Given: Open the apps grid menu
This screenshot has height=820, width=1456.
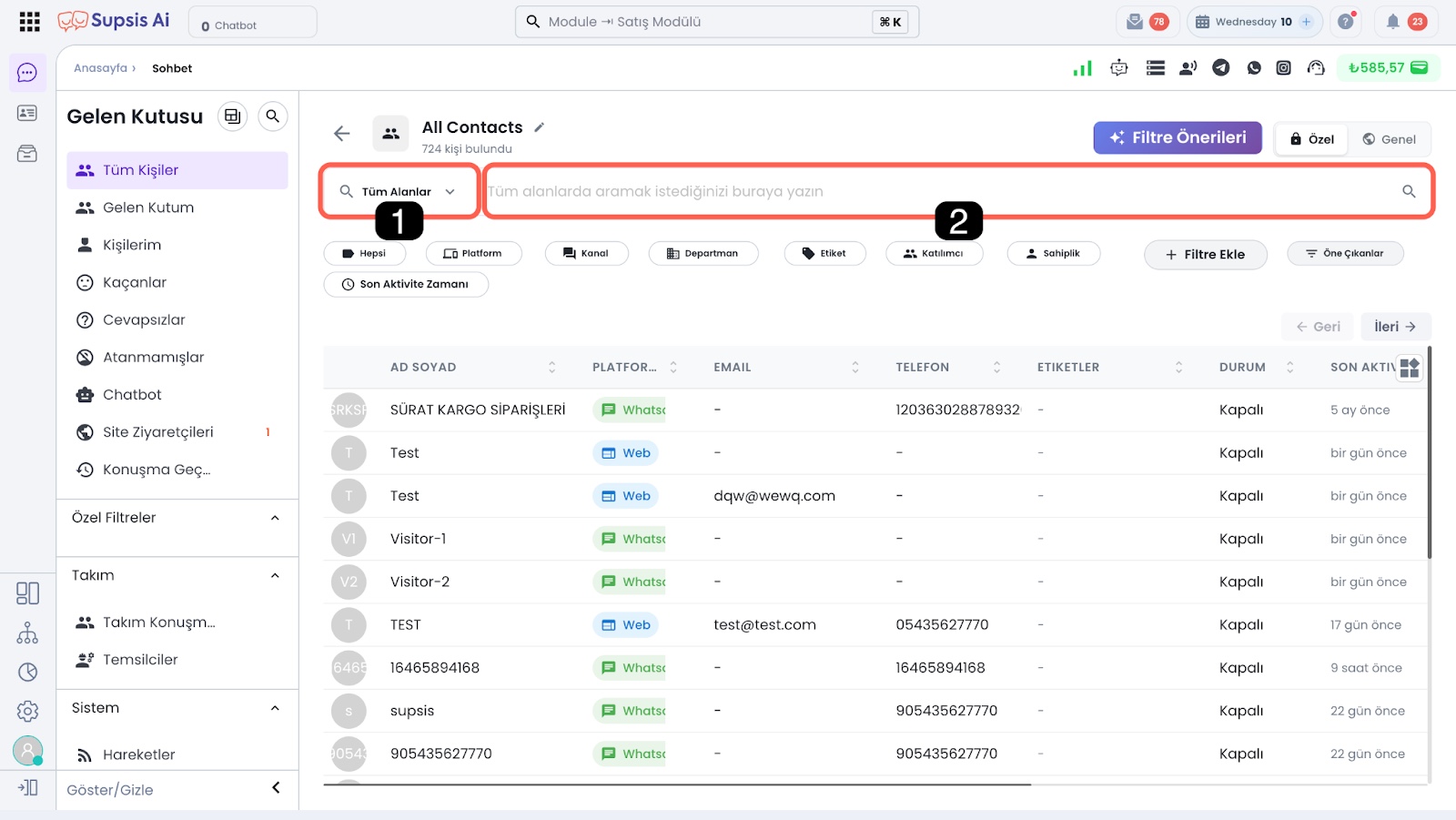Looking at the screenshot, I should pyautogui.click(x=29, y=22).
